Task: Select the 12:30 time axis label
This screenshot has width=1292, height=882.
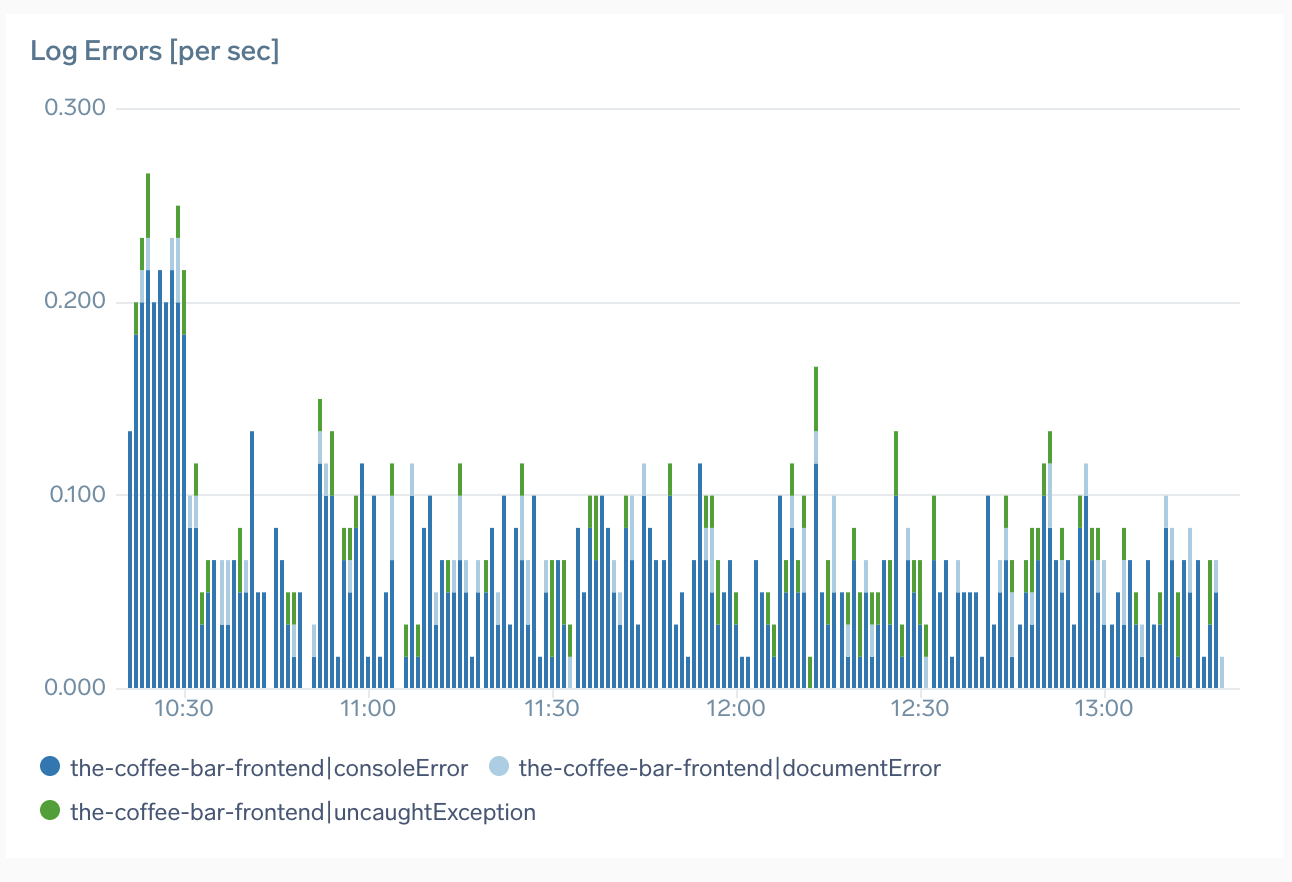Action: (920, 709)
